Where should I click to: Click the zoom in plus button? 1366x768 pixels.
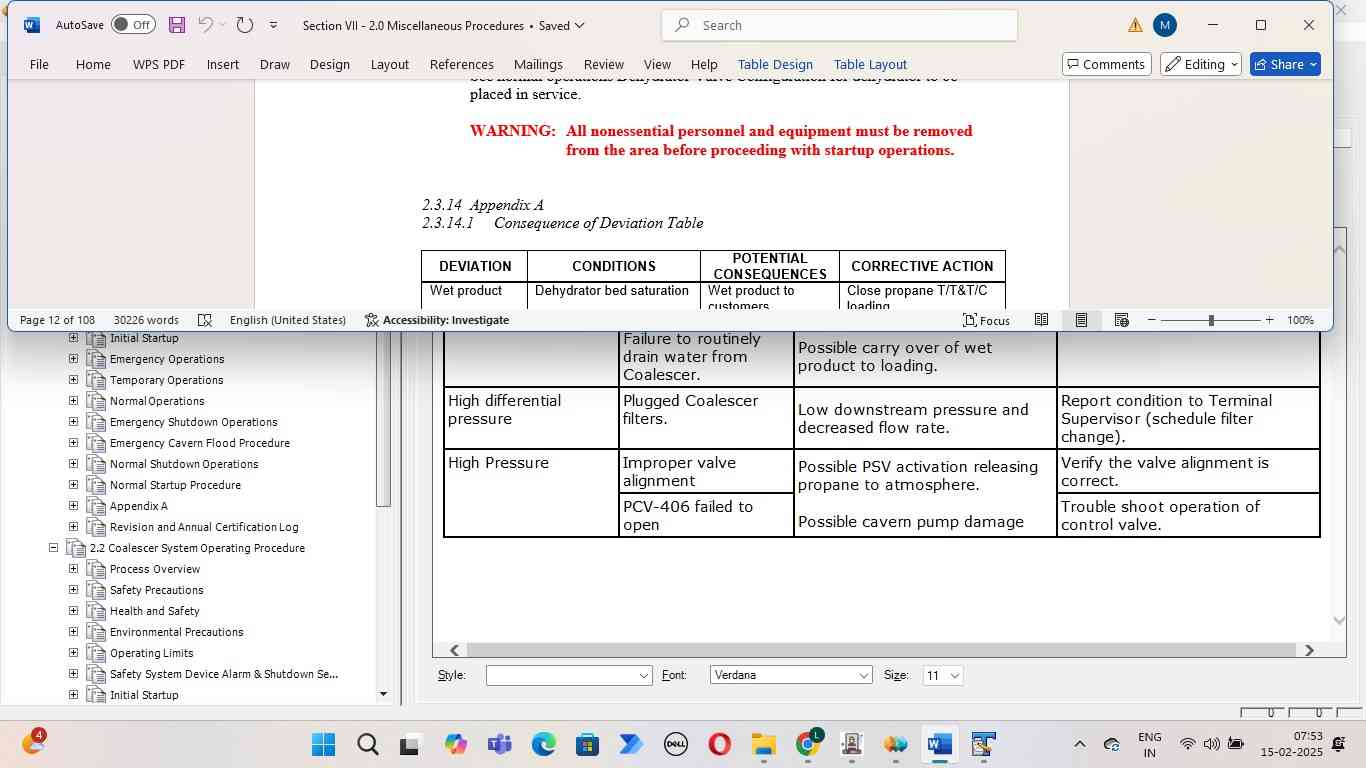pos(1269,320)
